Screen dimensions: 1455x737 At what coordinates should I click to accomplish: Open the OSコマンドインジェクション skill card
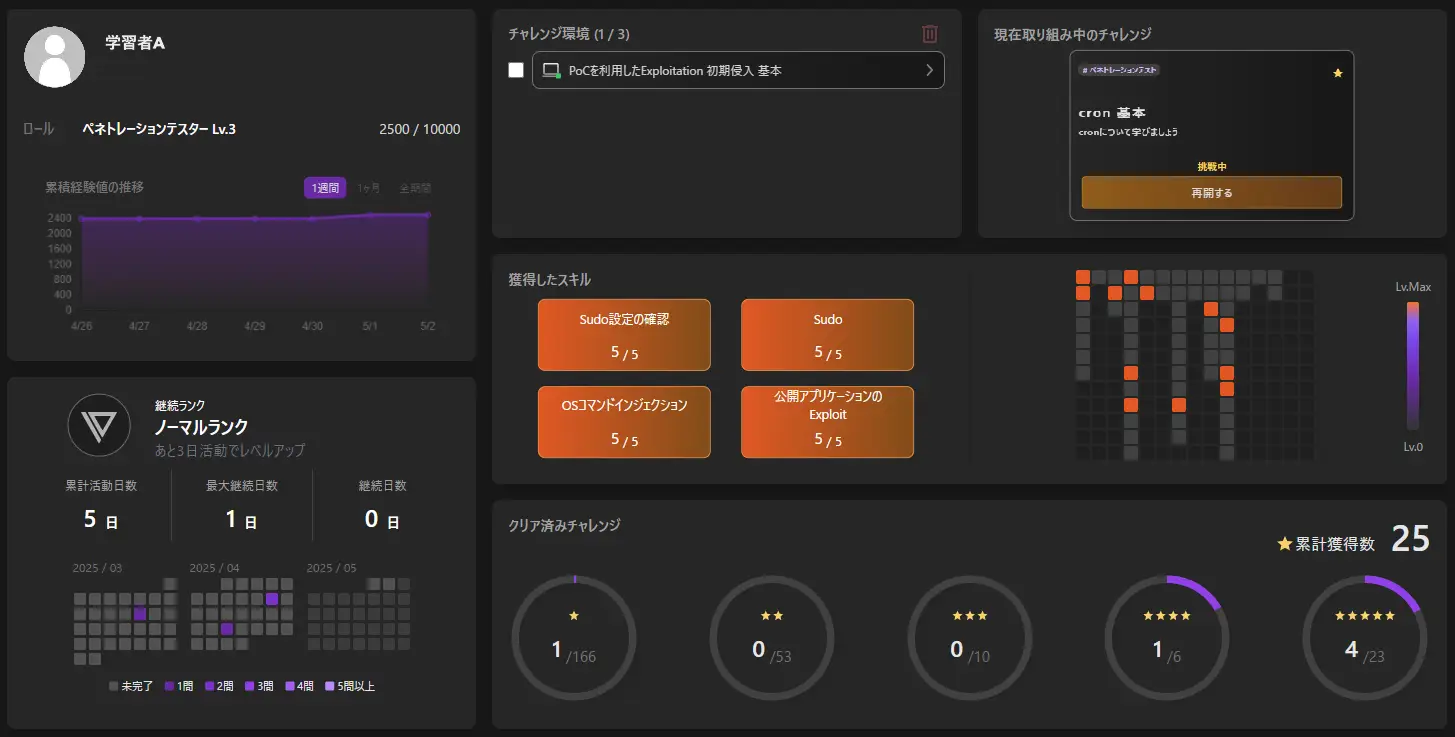[624, 422]
